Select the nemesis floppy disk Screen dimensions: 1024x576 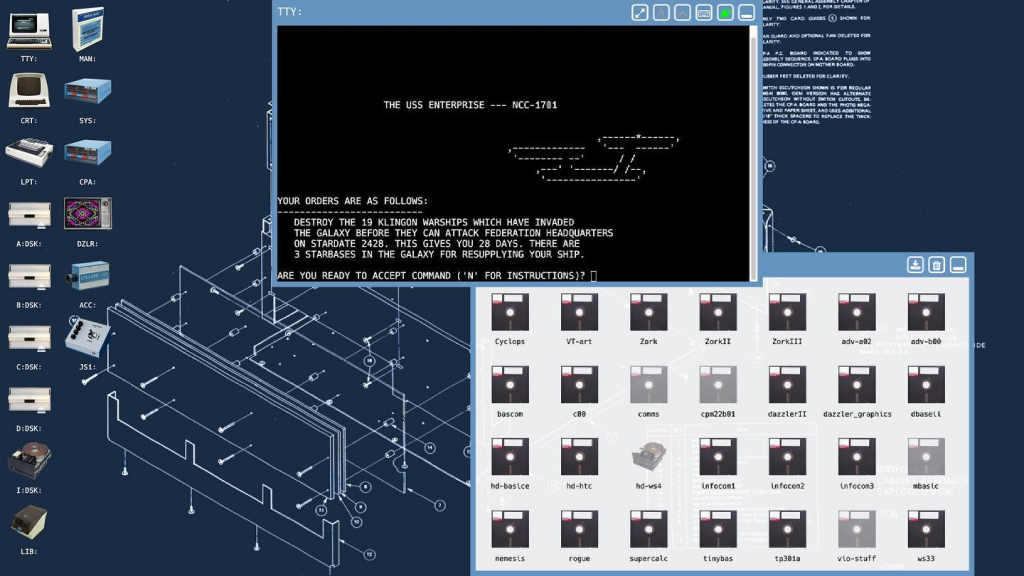[510, 530]
